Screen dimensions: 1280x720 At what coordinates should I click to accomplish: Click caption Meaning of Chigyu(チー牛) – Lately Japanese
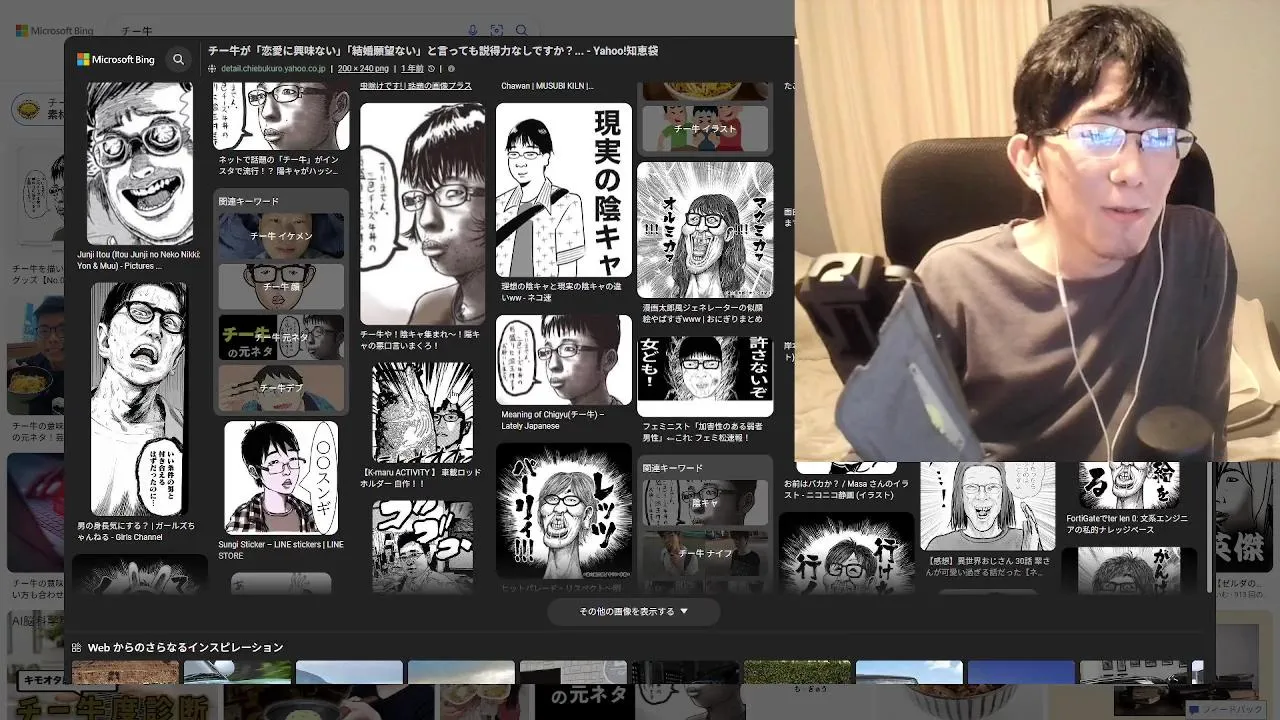coord(553,420)
